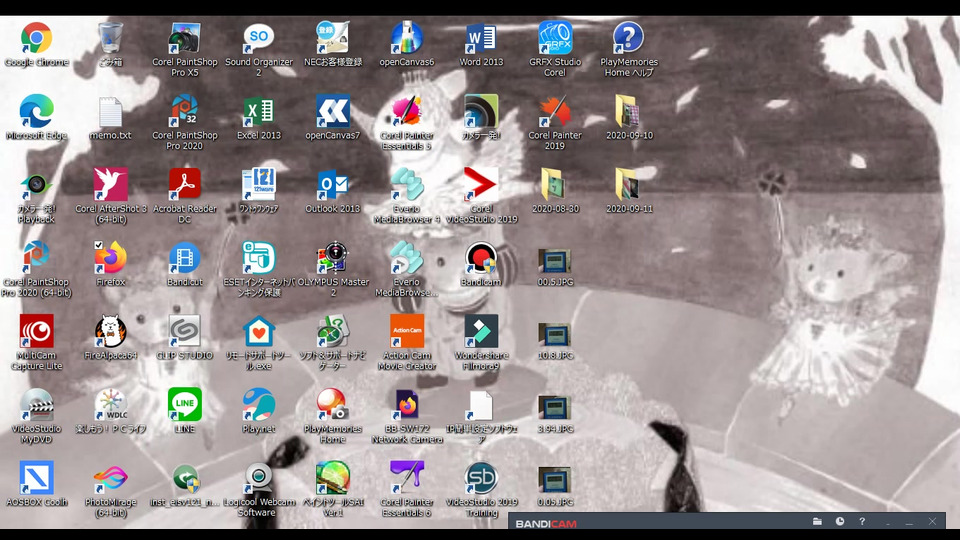Open PhotoMirage (64-bit)

[x=110, y=479]
